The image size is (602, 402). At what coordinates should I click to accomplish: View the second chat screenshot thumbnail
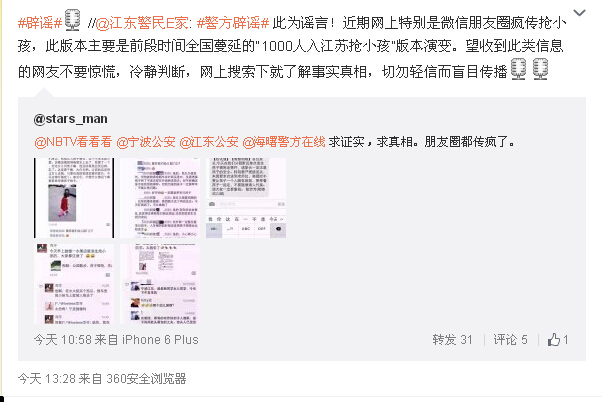[x=160, y=198]
